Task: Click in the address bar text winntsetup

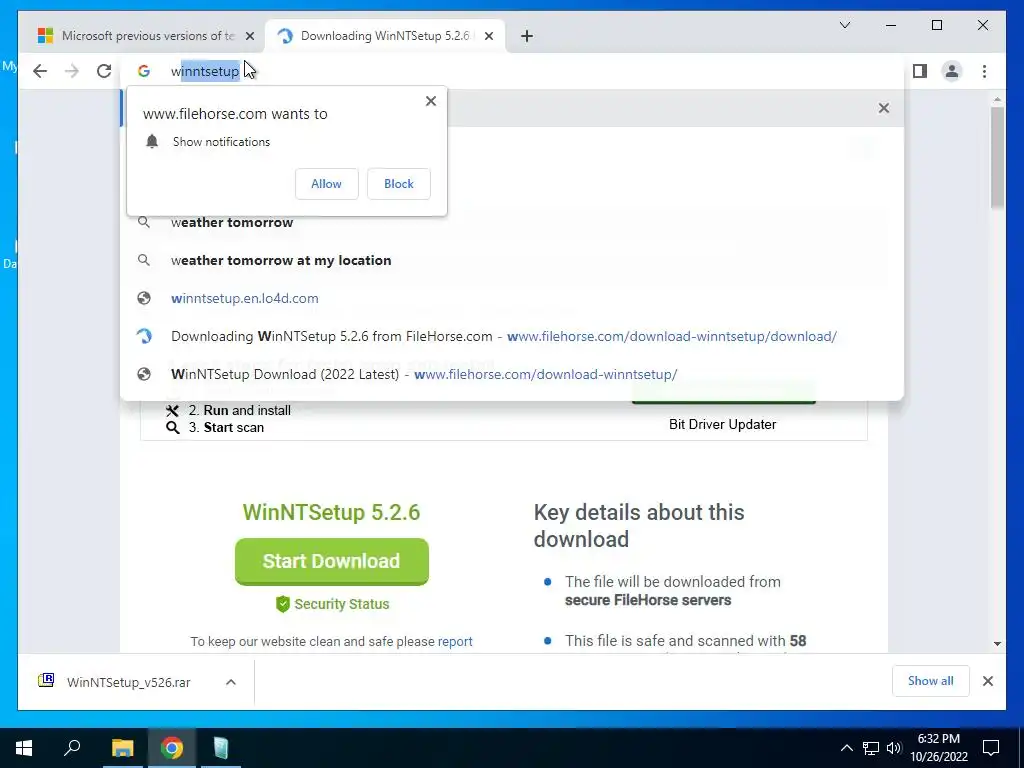Action: (205, 71)
